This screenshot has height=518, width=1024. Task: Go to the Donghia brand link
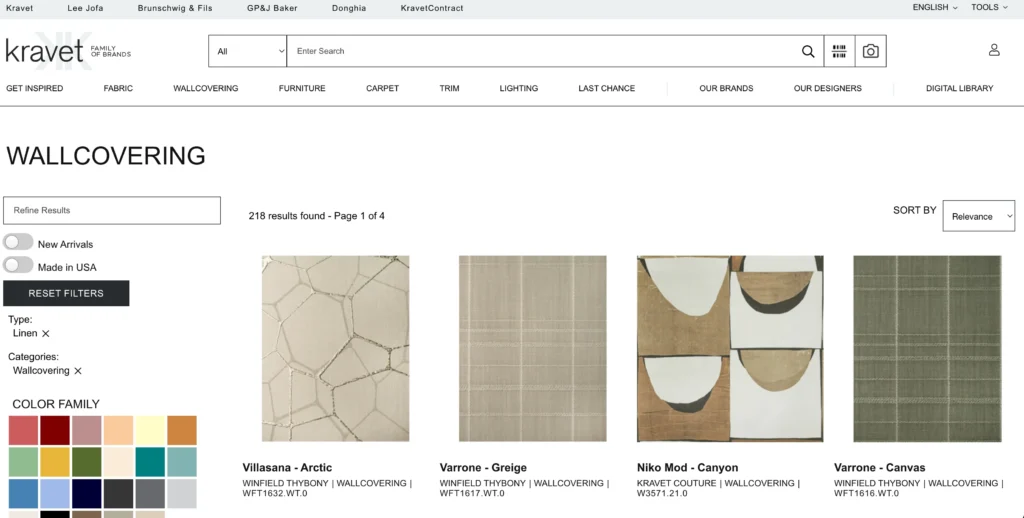click(x=349, y=8)
